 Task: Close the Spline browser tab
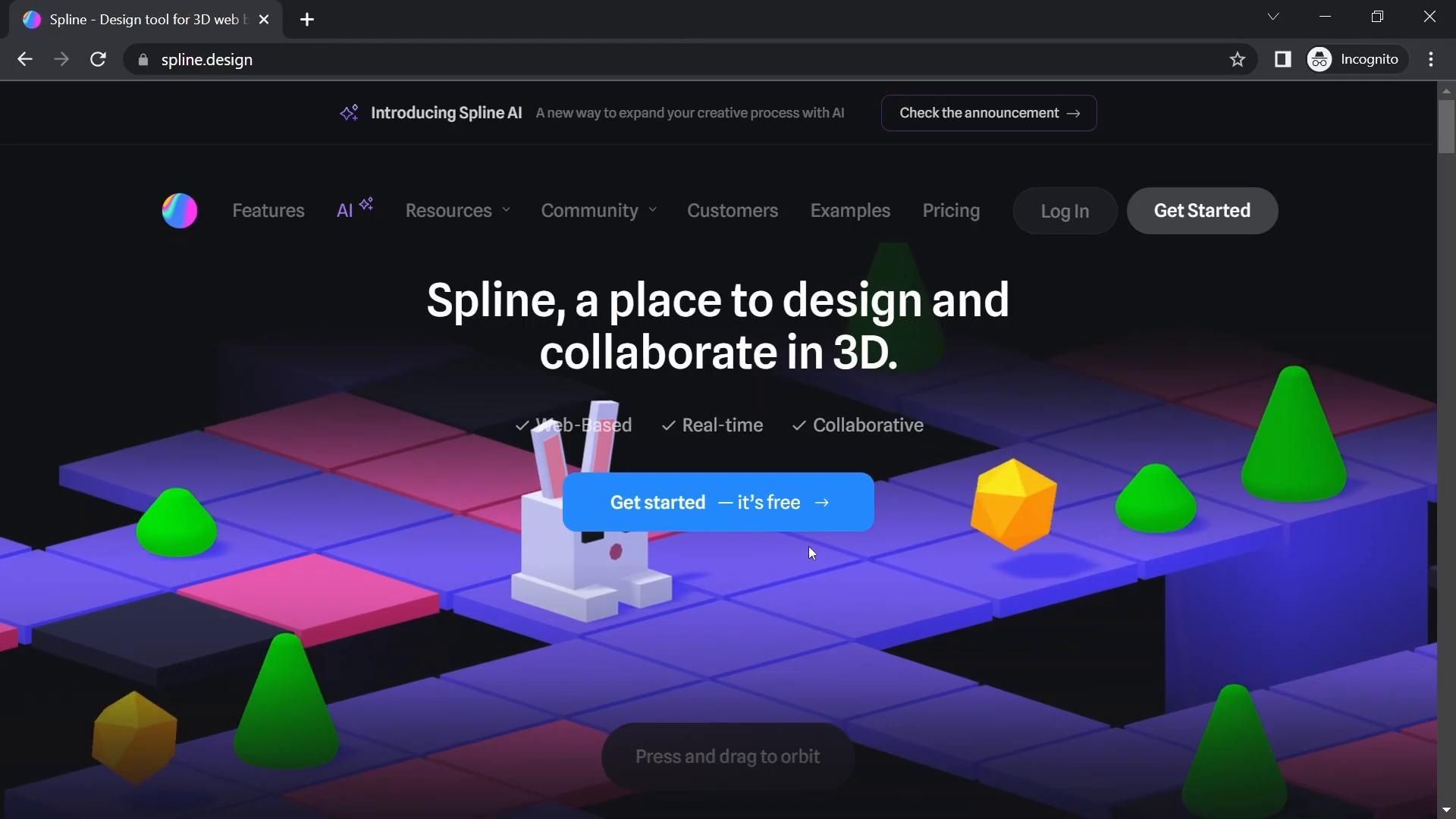tap(264, 20)
